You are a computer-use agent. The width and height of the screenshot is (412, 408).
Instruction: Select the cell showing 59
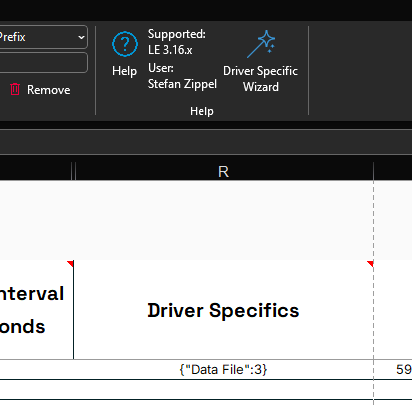393,369
